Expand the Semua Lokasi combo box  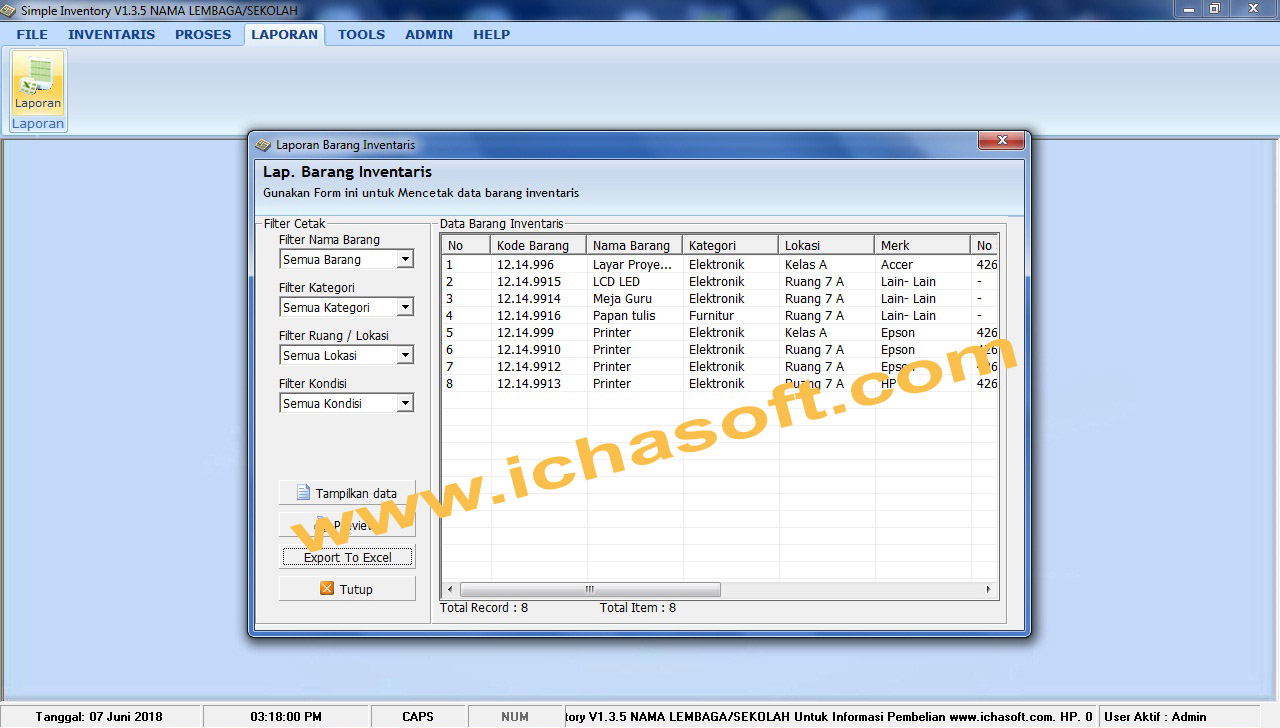click(x=405, y=355)
